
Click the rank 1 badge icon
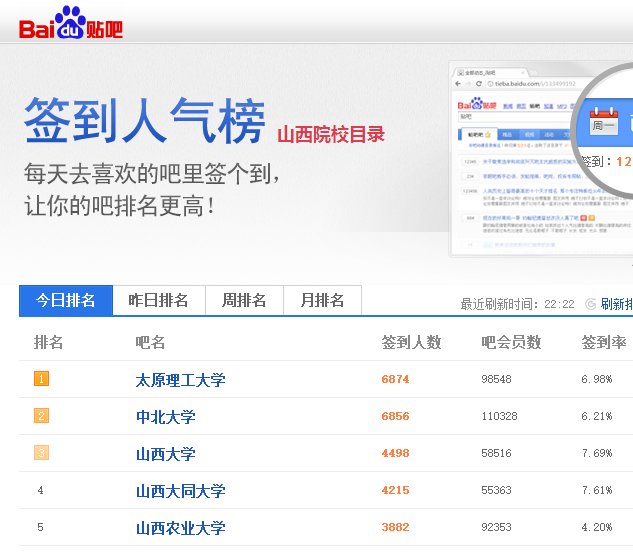[x=41, y=379]
